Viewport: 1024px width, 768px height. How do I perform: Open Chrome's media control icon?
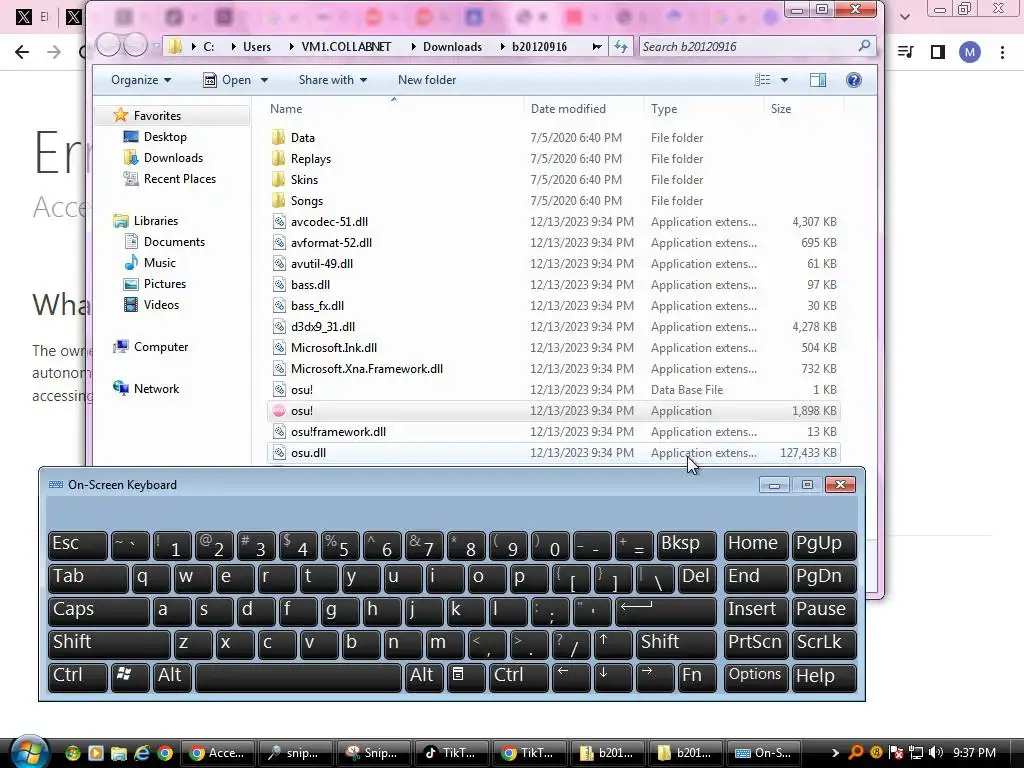click(x=906, y=52)
